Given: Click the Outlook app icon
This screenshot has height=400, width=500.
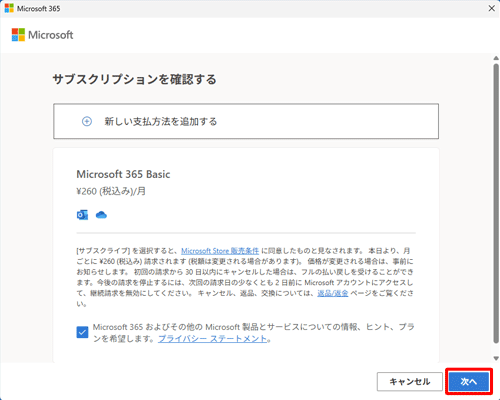Looking at the screenshot, I should 82,215.
